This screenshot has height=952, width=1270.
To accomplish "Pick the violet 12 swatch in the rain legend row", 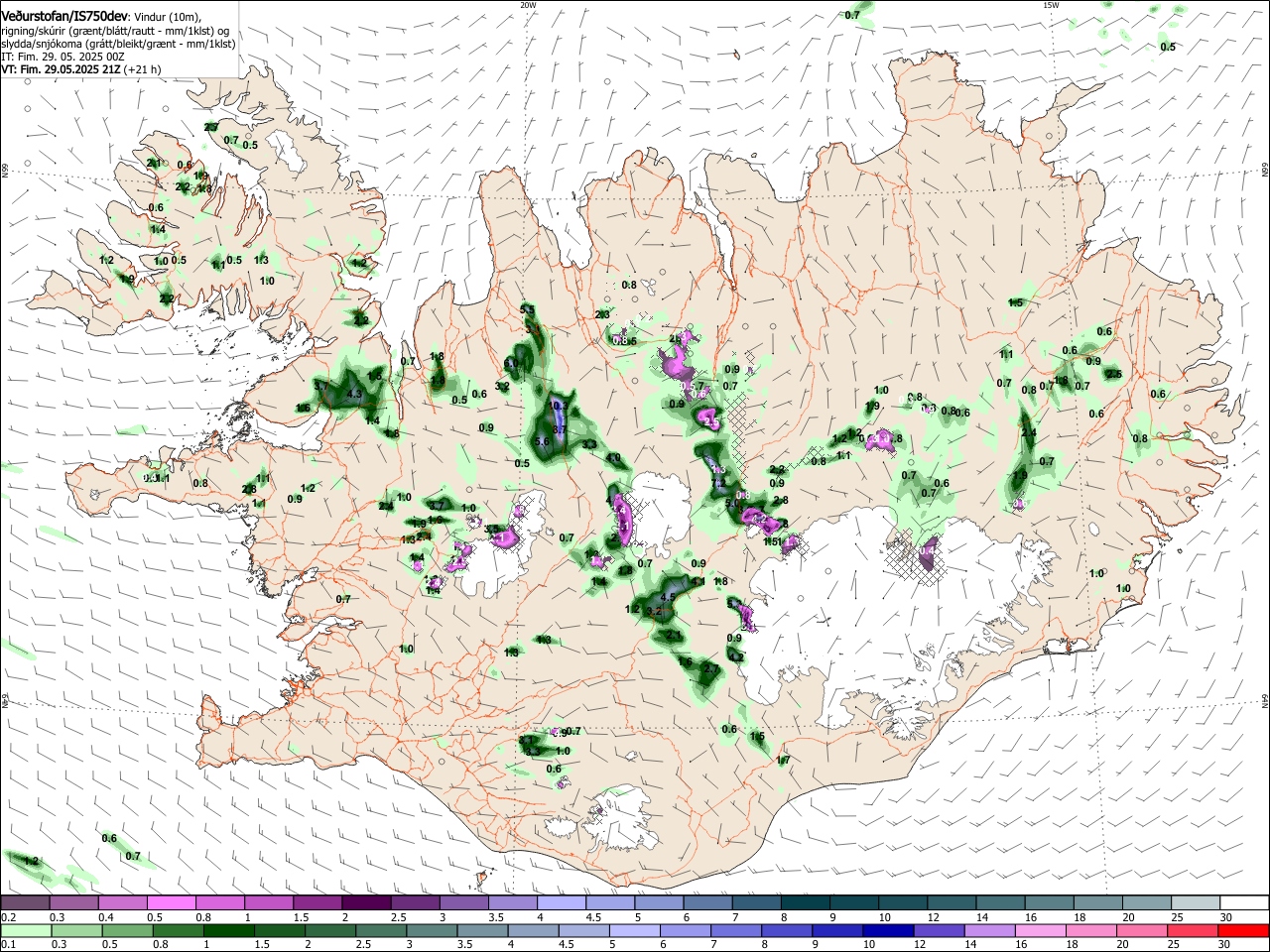I will pos(939,931).
